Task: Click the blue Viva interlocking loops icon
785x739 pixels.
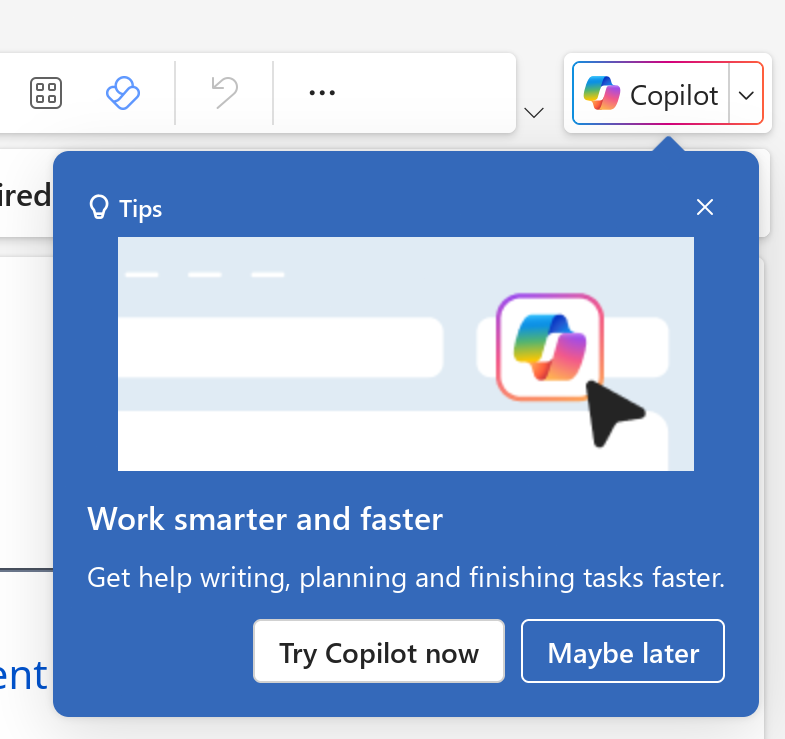Action: click(x=123, y=93)
